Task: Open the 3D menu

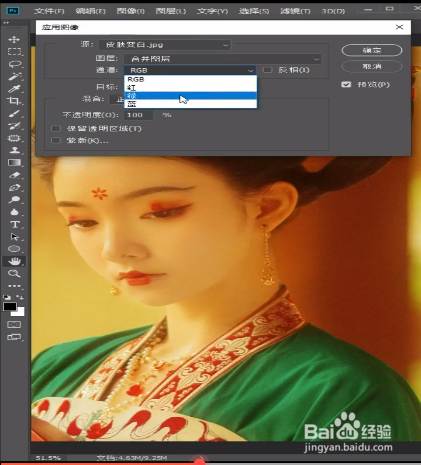Action: (333, 11)
